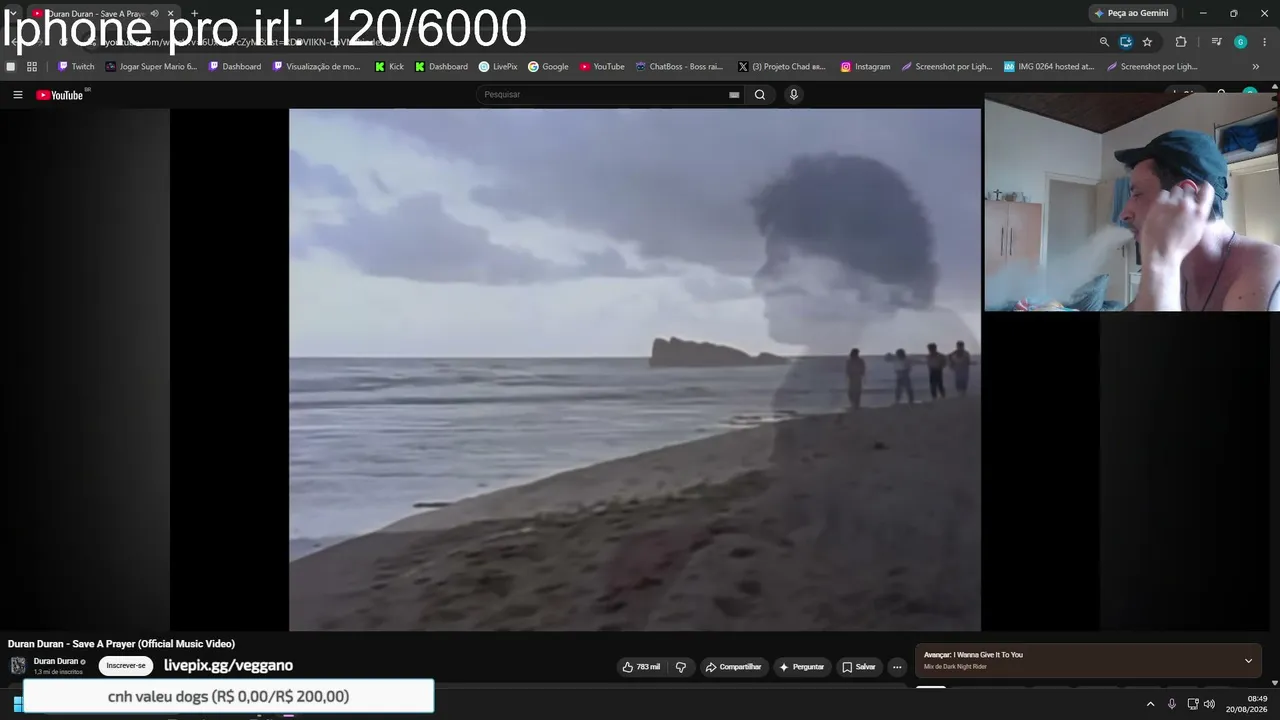1280x720 pixels.
Task: Open the YouTube bookmark in bookmarks bar
Action: [x=602, y=67]
